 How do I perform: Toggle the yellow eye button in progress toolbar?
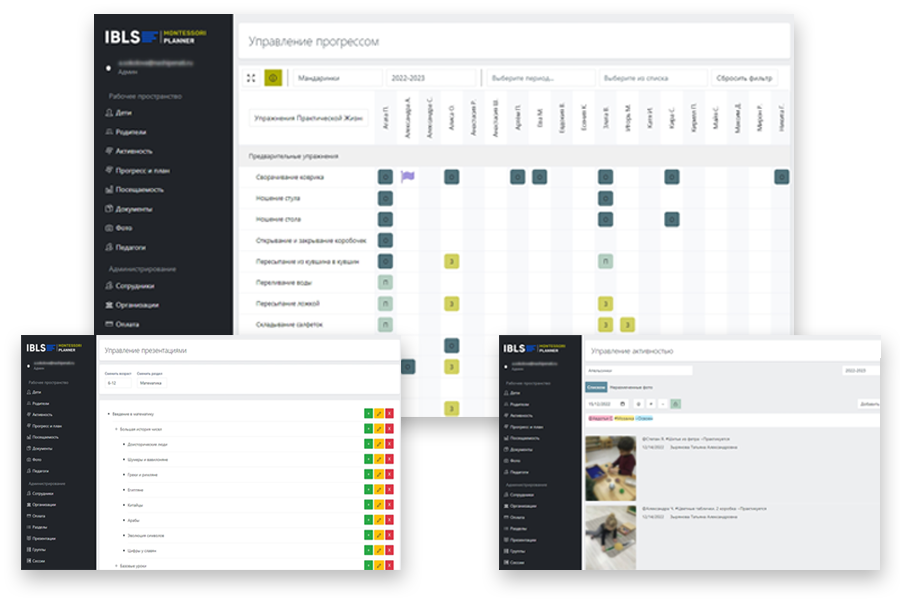tap(273, 78)
